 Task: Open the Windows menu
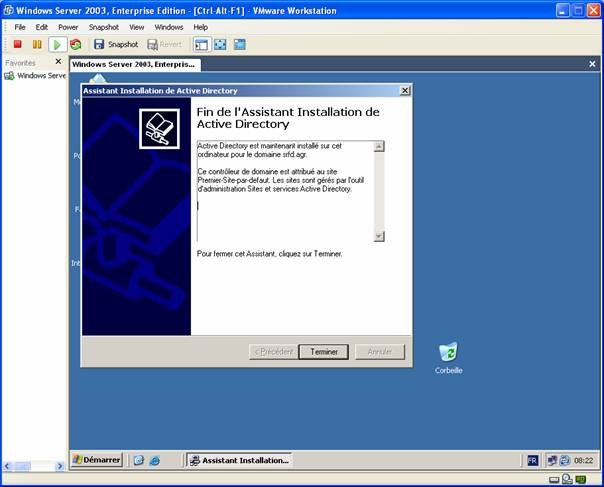pyautogui.click(x=169, y=27)
